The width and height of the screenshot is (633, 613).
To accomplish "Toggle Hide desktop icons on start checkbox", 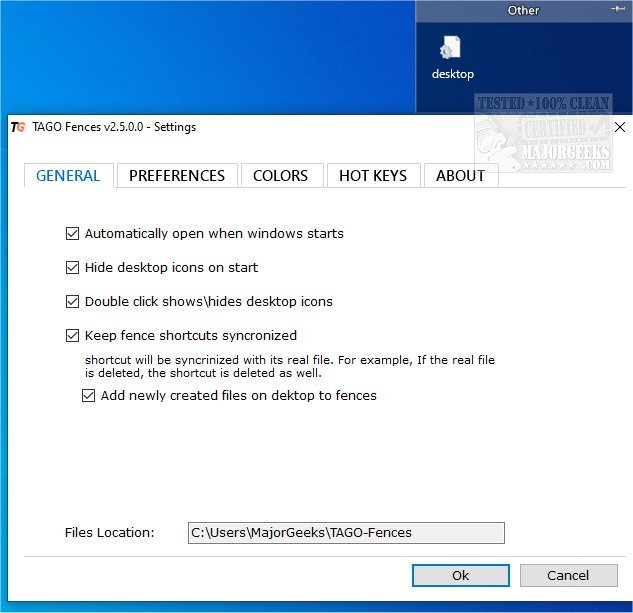I will pos(72,267).
